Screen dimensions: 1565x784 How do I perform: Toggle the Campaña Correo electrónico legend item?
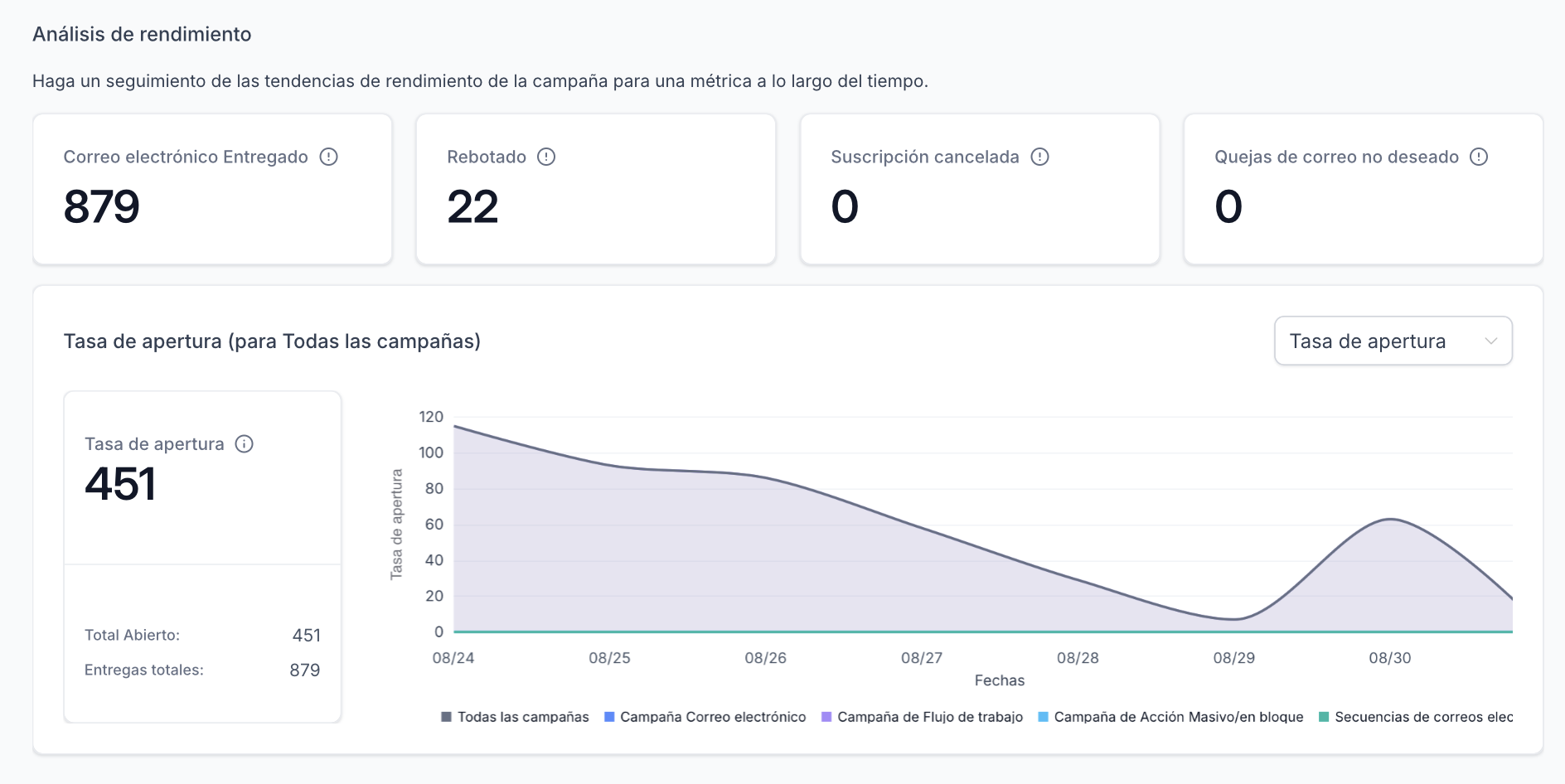705,717
